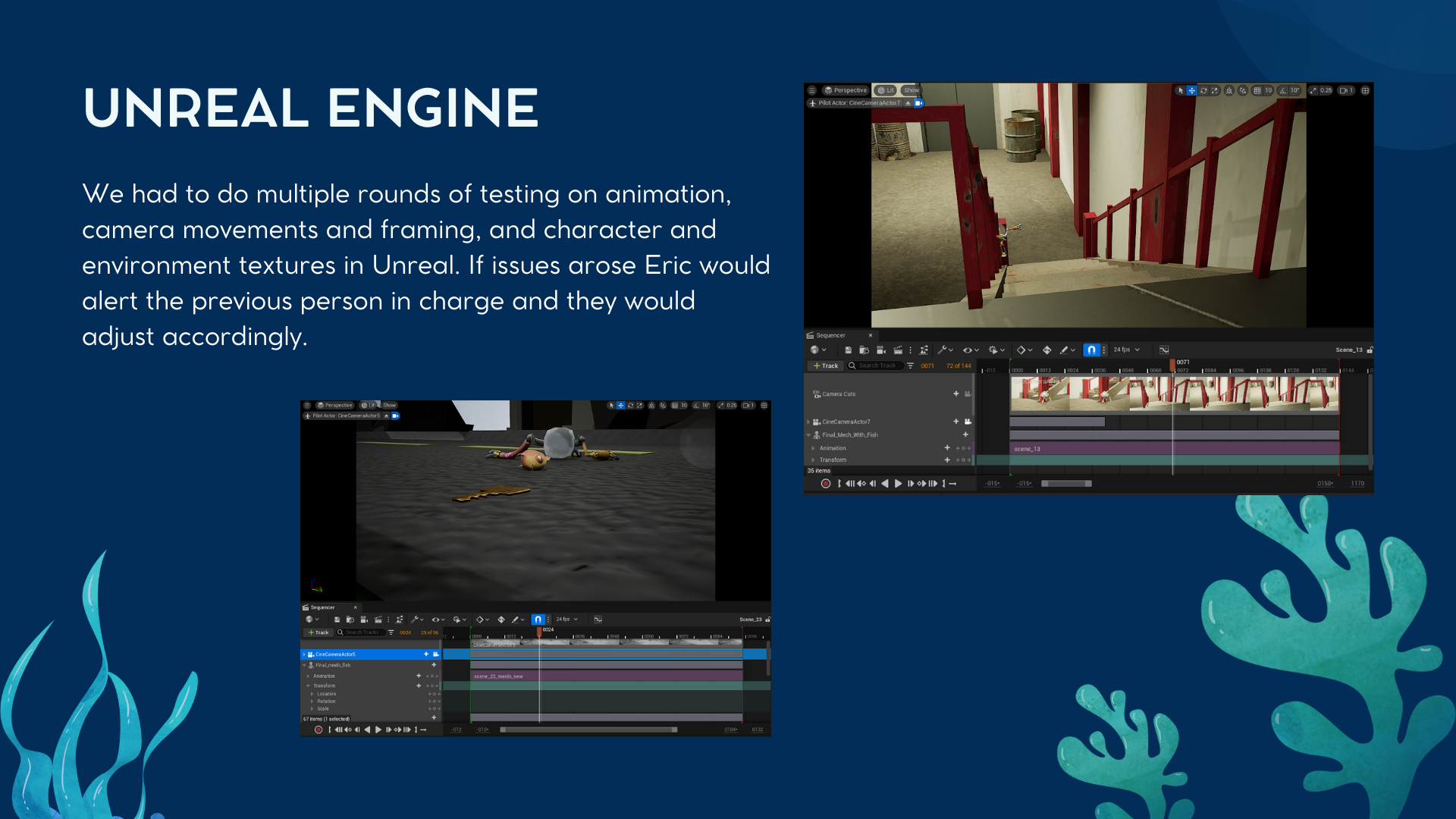Viewport: 1456px width, 819px height.
Task: Click the + Track button in Scene_13 sequencer
Action: (825, 366)
